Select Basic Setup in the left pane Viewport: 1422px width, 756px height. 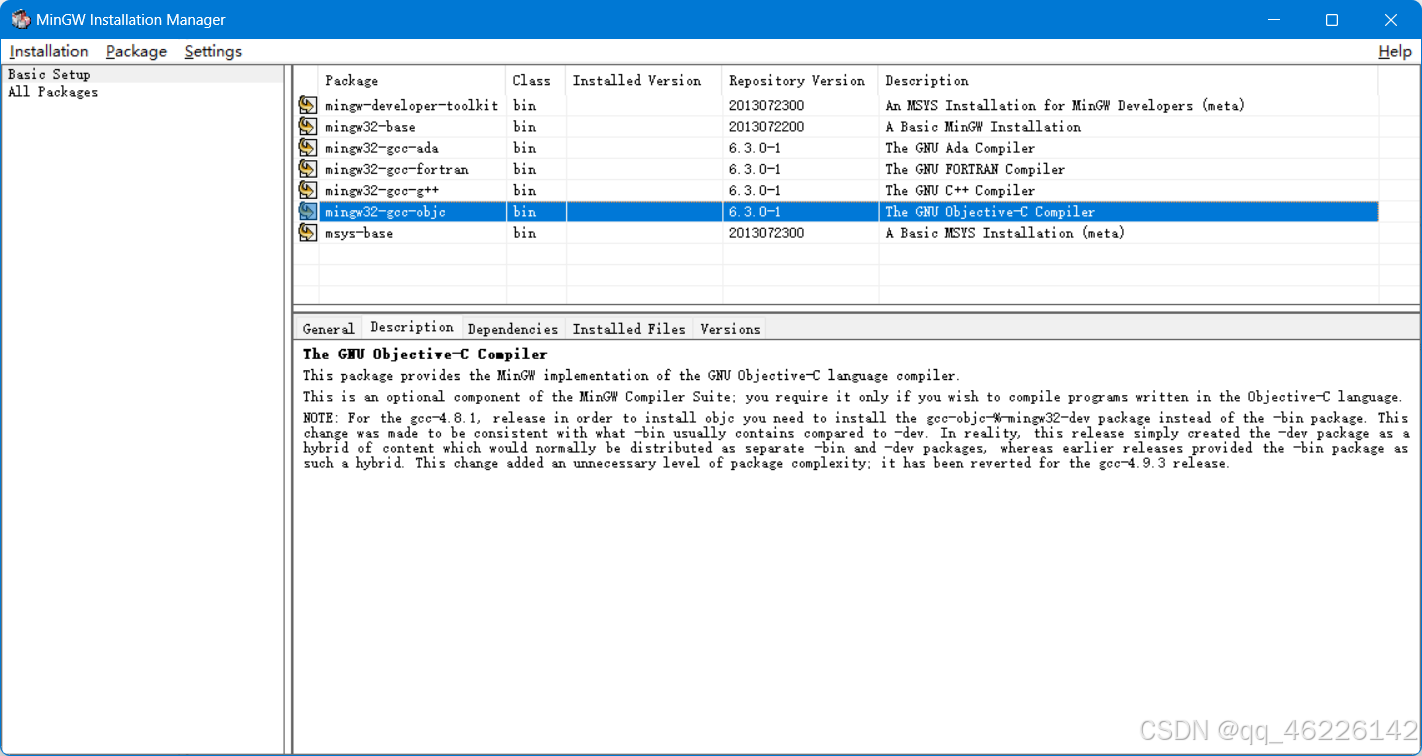point(49,74)
